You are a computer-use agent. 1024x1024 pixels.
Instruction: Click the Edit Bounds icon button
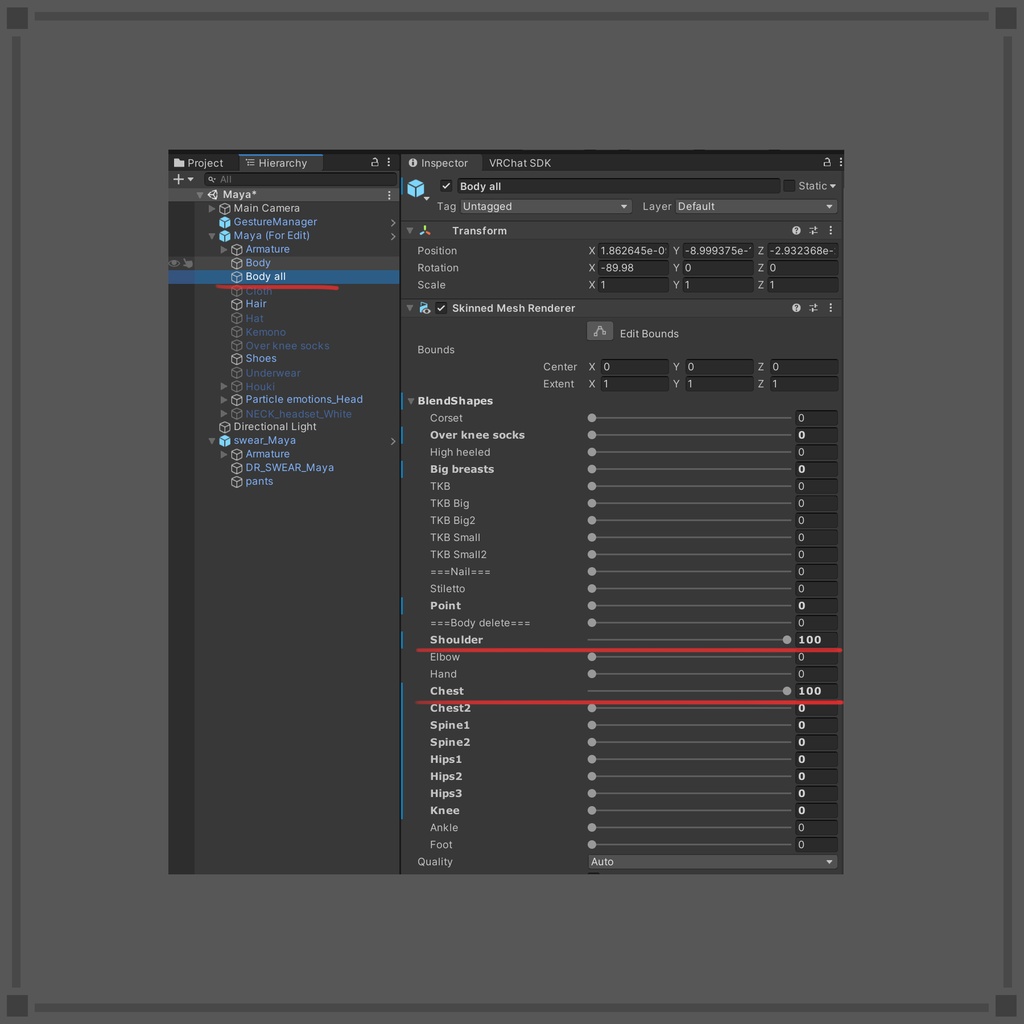click(x=600, y=332)
